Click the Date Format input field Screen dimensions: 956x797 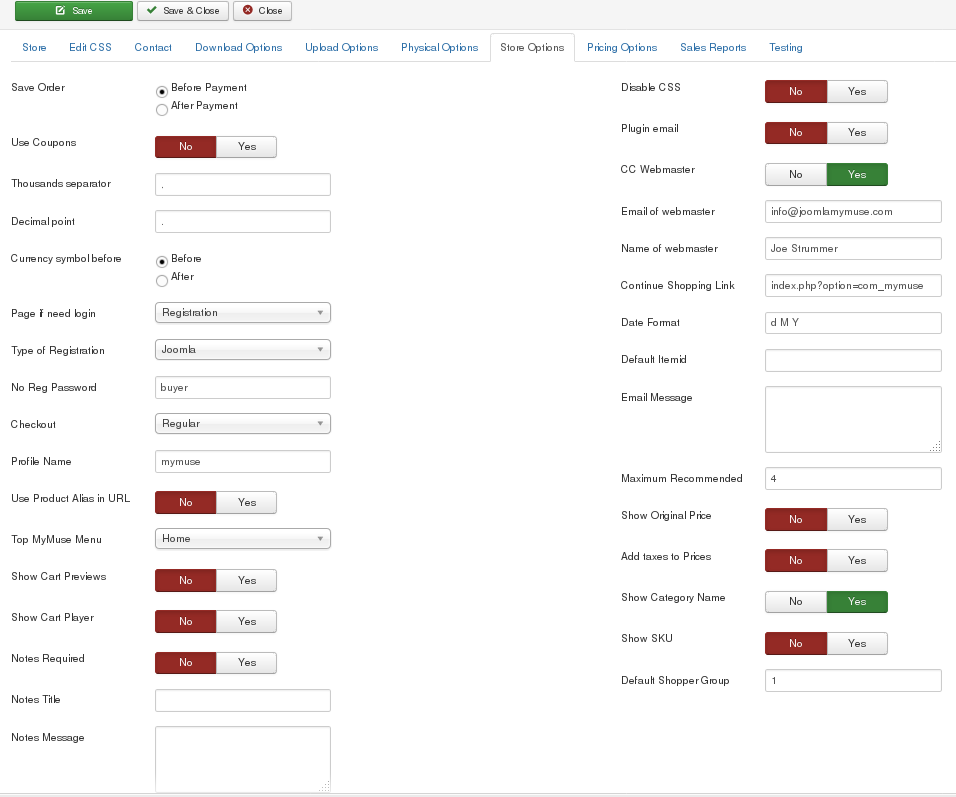[x=853, y=323]
